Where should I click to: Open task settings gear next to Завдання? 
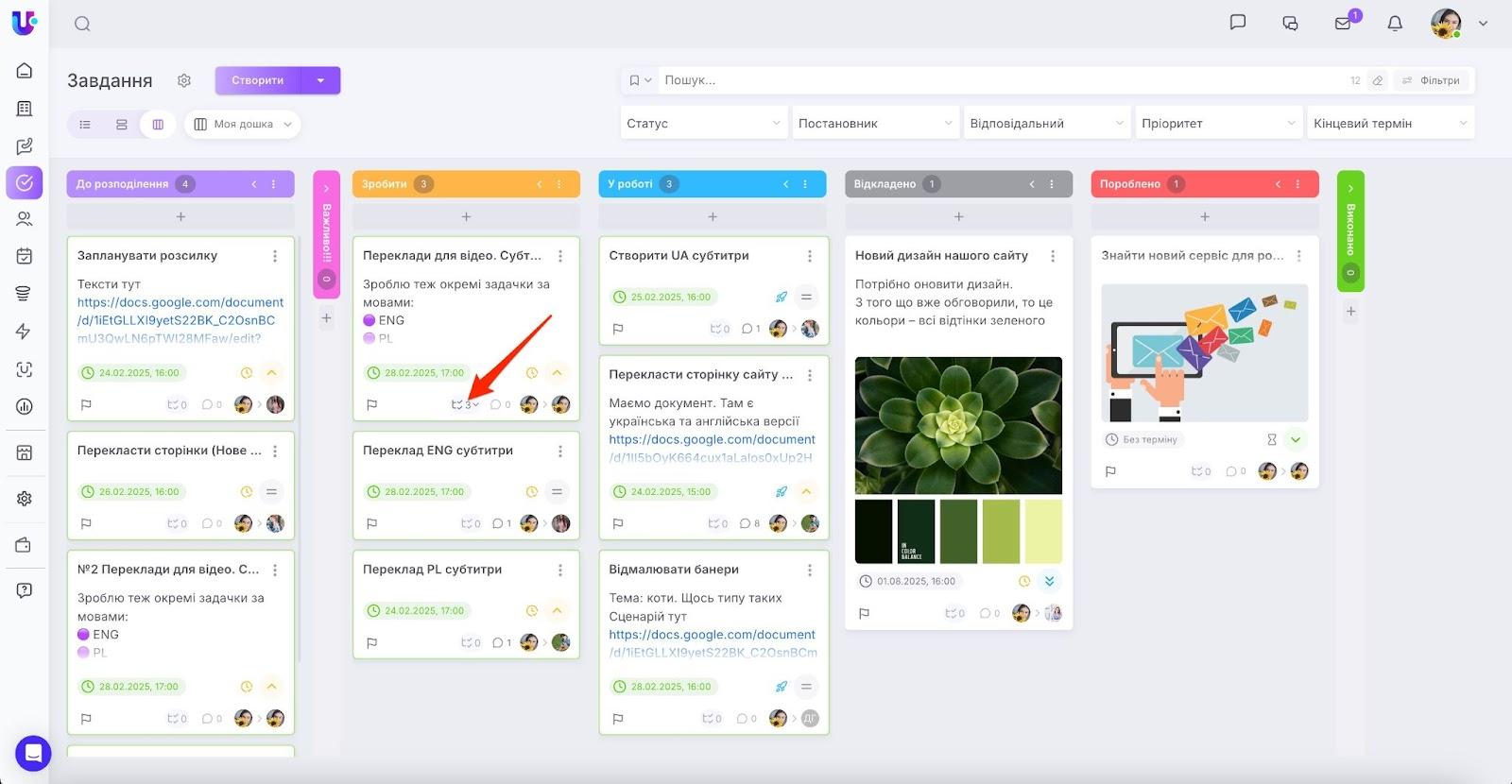coord(184,80)
